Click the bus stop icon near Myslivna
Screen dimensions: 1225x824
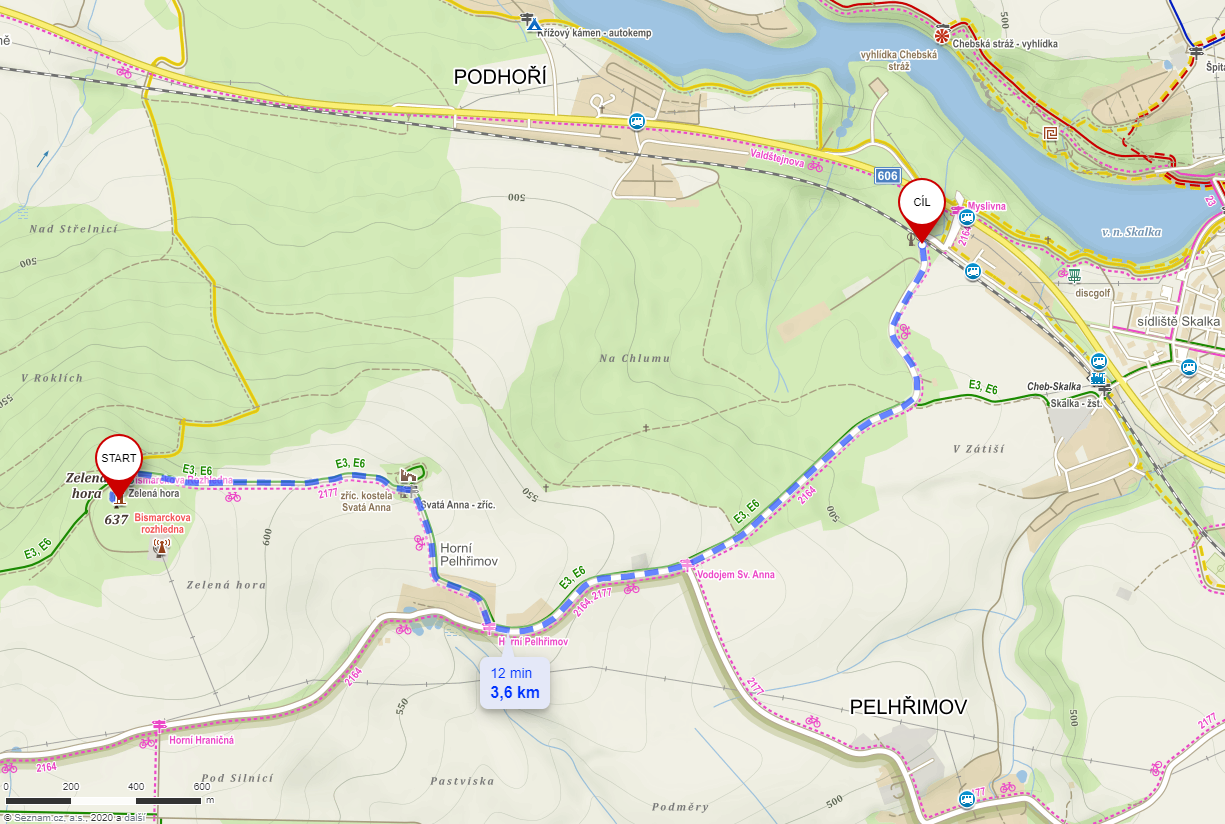click(x=966, y=216)
